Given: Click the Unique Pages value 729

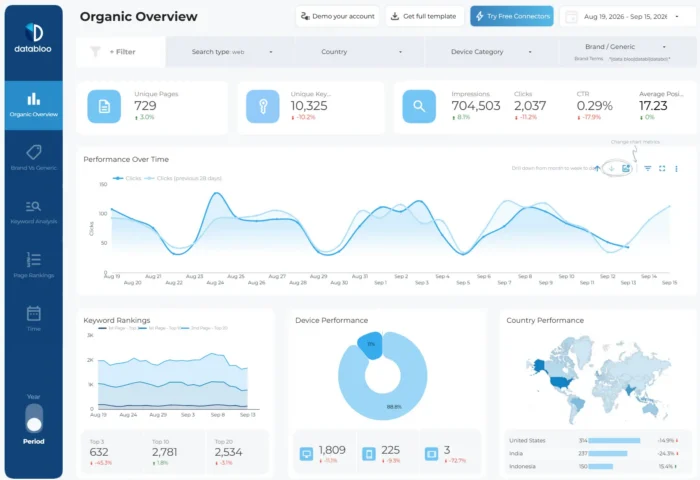Looking at the screenshot, I should [x=145, y=105].
